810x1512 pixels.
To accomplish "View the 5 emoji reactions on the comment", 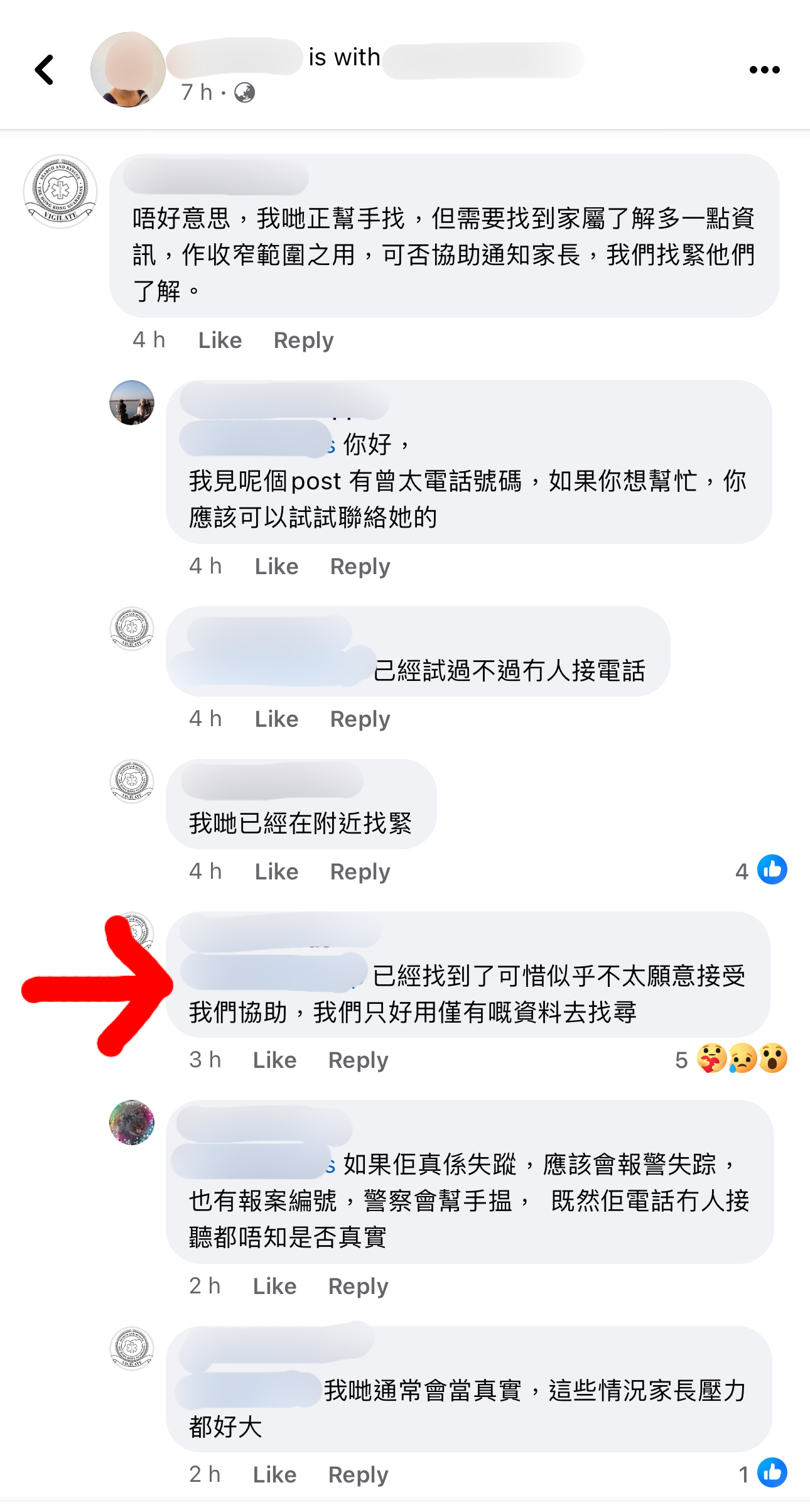I will coord(732,1059).
